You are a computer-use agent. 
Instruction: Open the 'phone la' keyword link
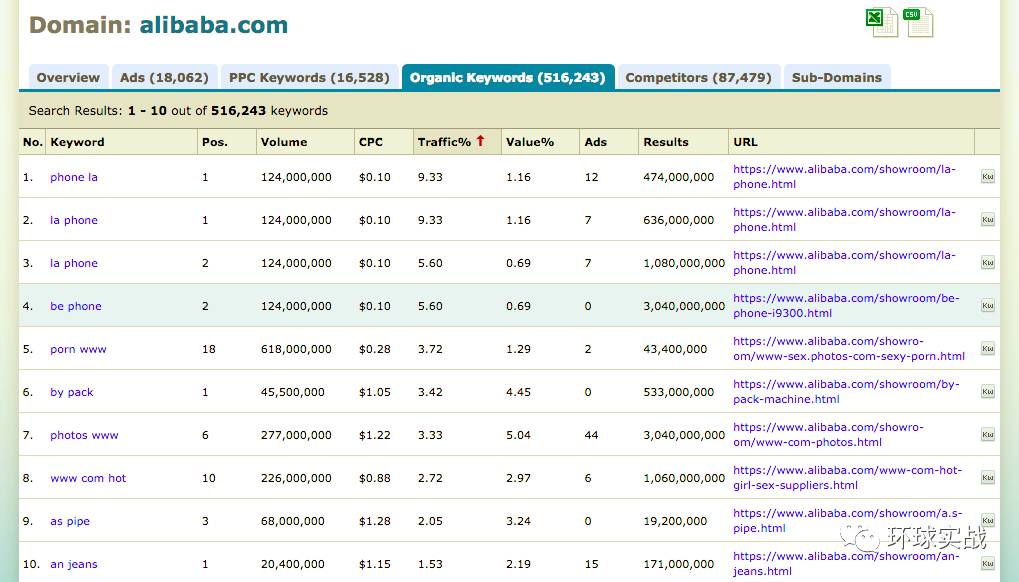74,177
